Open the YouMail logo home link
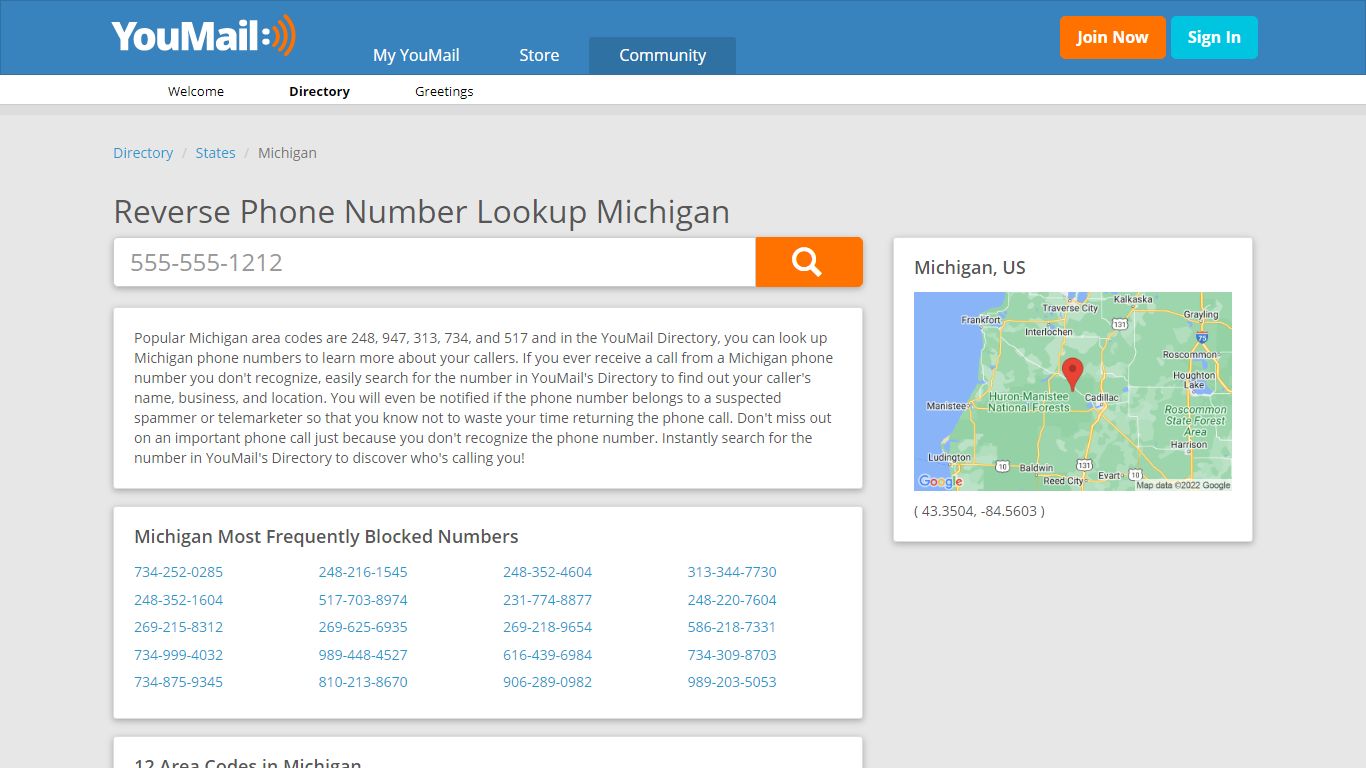Viewport: 1366px width, 768px height. [x=204, y=36]
